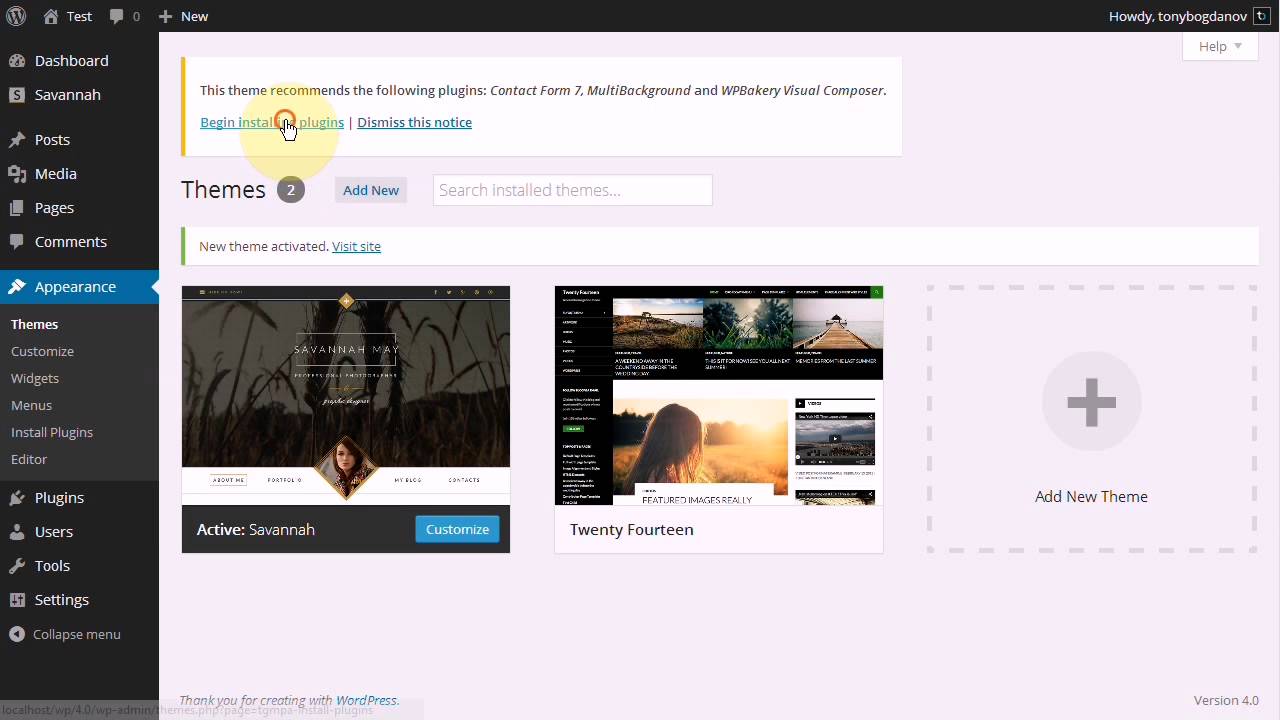Click the Version 4.0 footer text
The width and height of the screenshot is (1280, 720).
point(1226,700)
